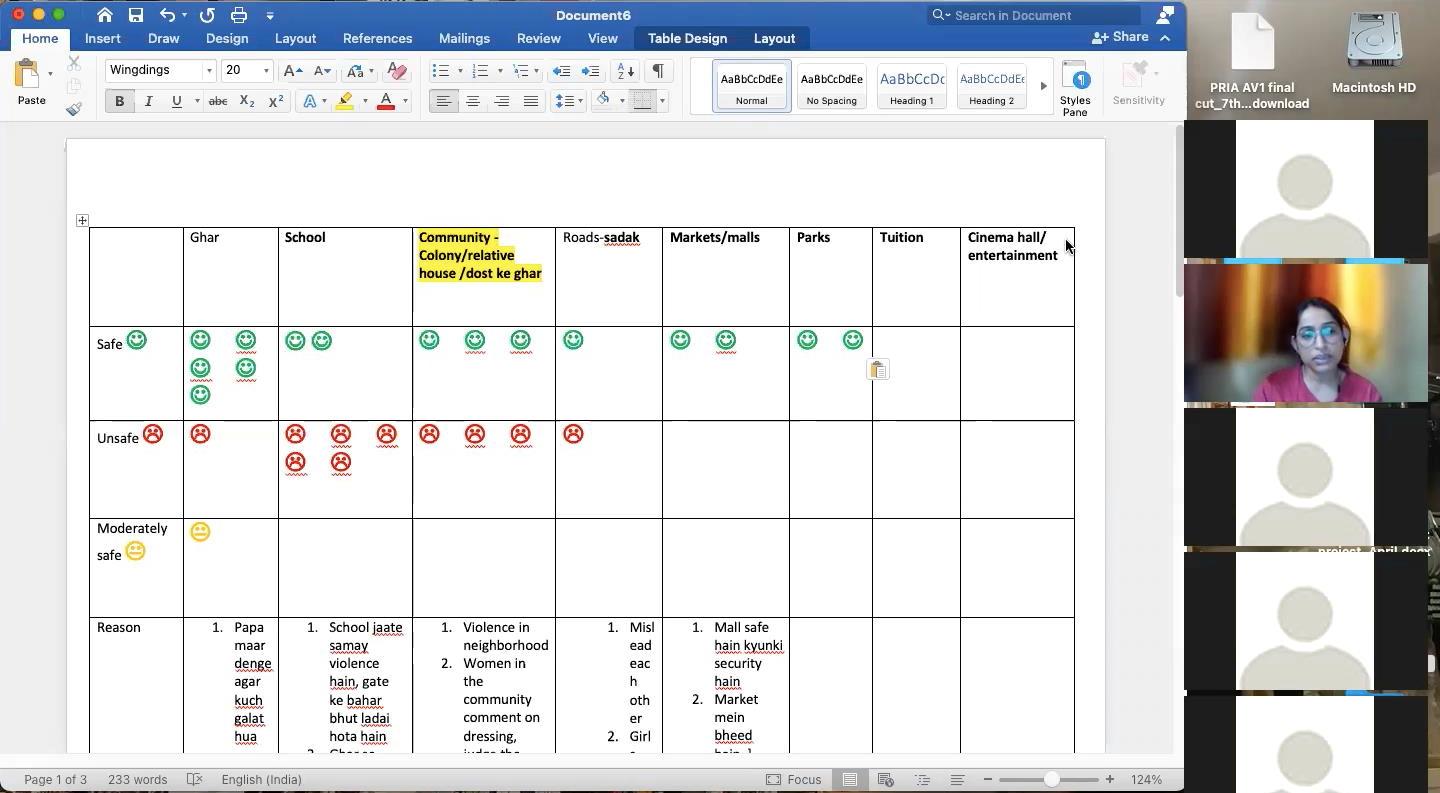This screenshot has width=1440, height=793.
Task: Open the References tab
Action: coord(377,38)
